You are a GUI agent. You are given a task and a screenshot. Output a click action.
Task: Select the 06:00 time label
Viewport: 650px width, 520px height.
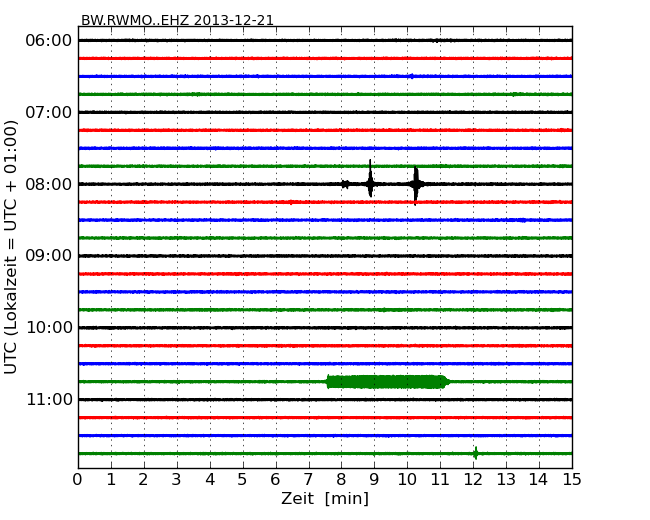point(49,41)
